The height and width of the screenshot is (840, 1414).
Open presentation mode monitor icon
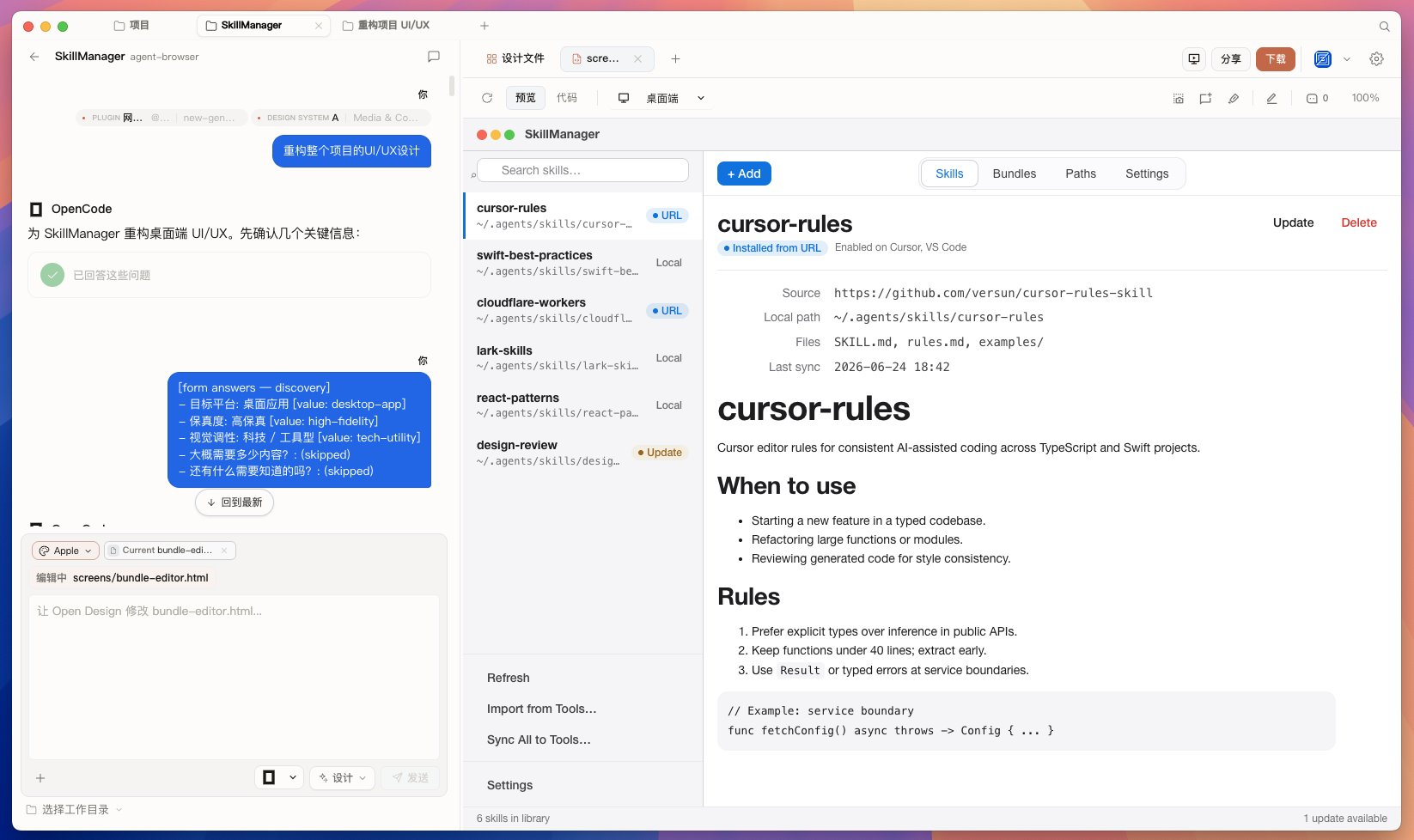(1194, 59)
